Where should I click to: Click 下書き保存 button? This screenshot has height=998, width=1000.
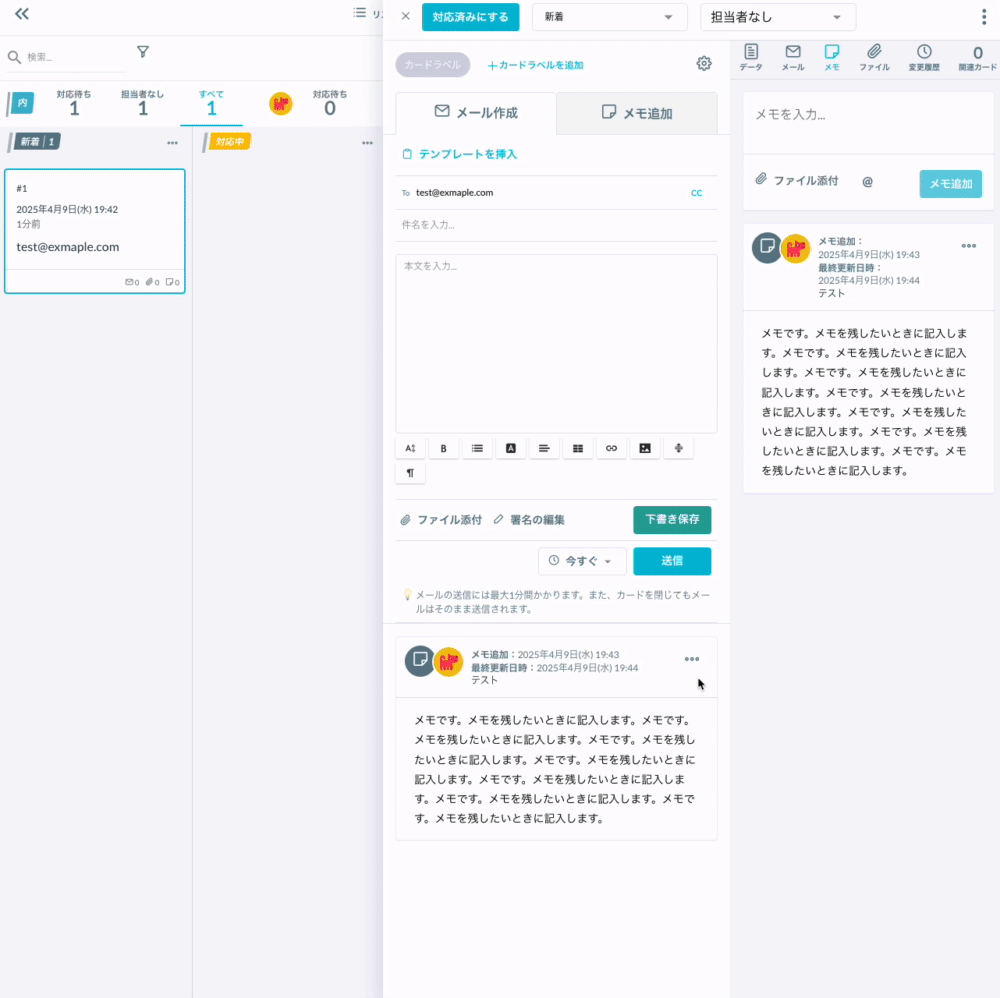[672, 520]
